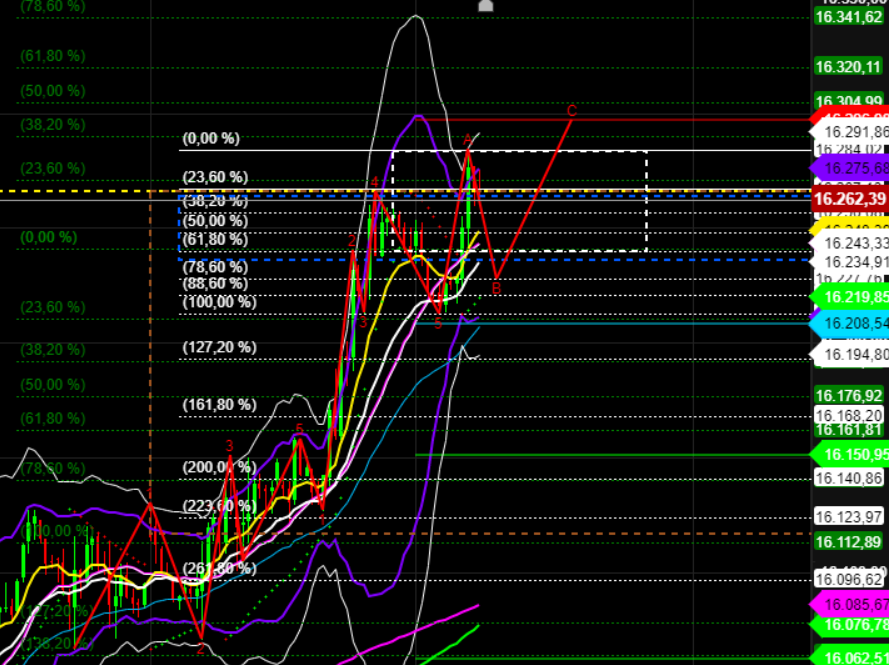Select the green price flag 16.112,89
The width and height of the screenshot is (889, 665).
849,542
